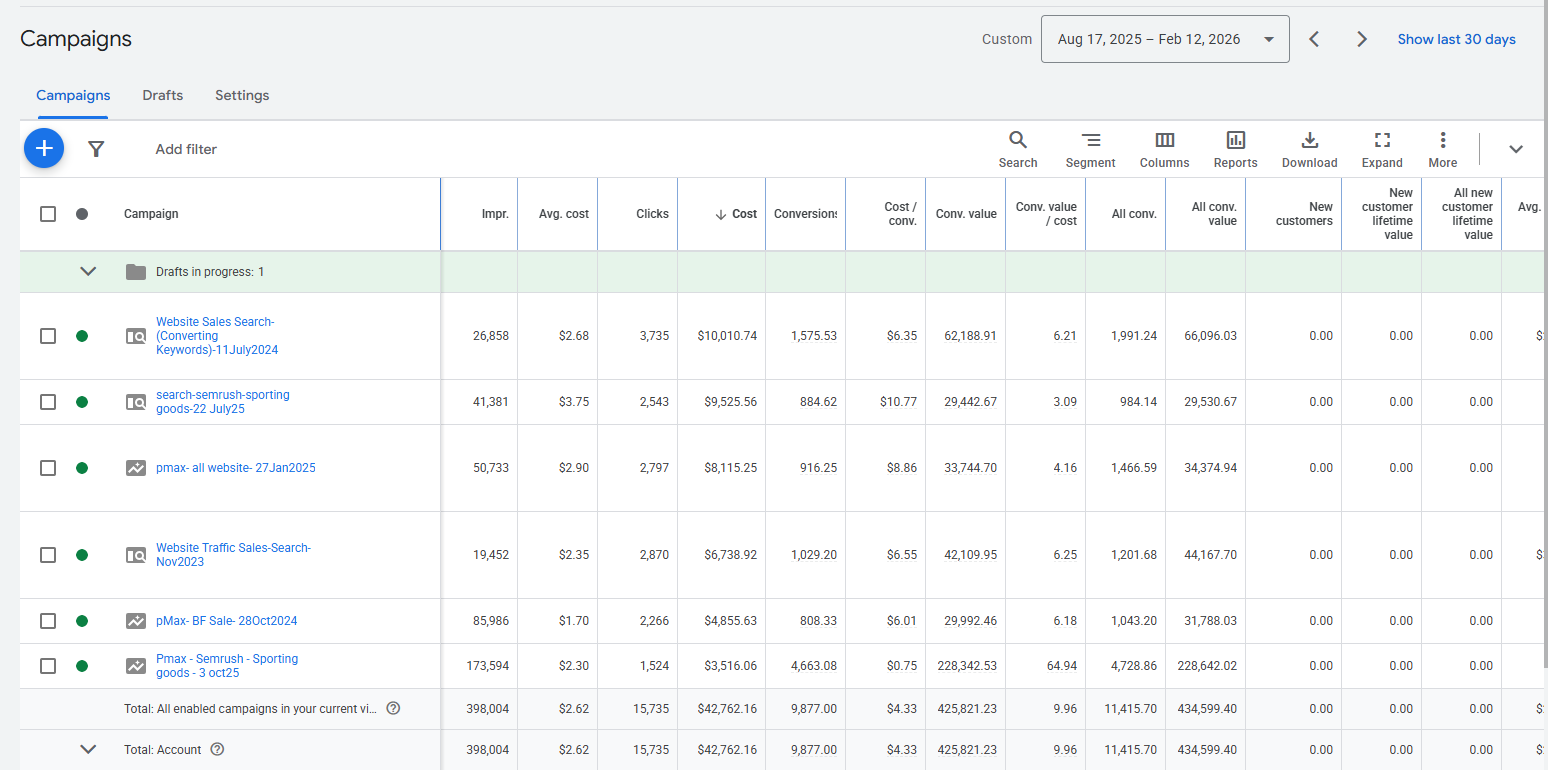Select the pmax- all website- 27Jan2025 checkbox
1548x770 pixels.
point(48,468)
